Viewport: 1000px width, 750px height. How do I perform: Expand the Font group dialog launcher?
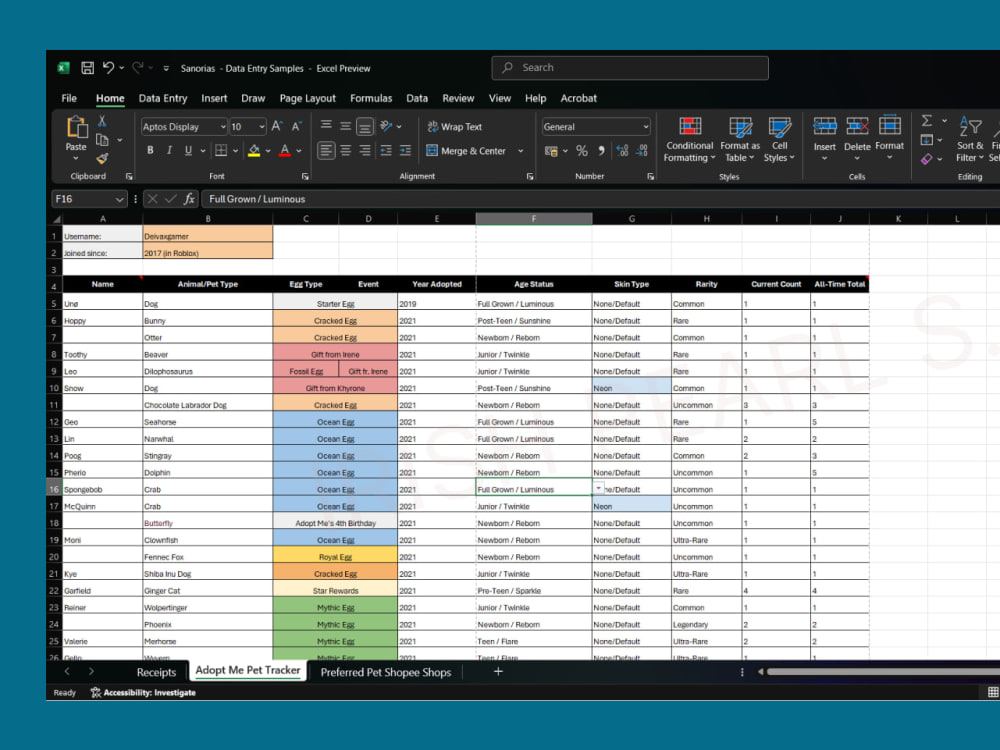pos(305,177)
